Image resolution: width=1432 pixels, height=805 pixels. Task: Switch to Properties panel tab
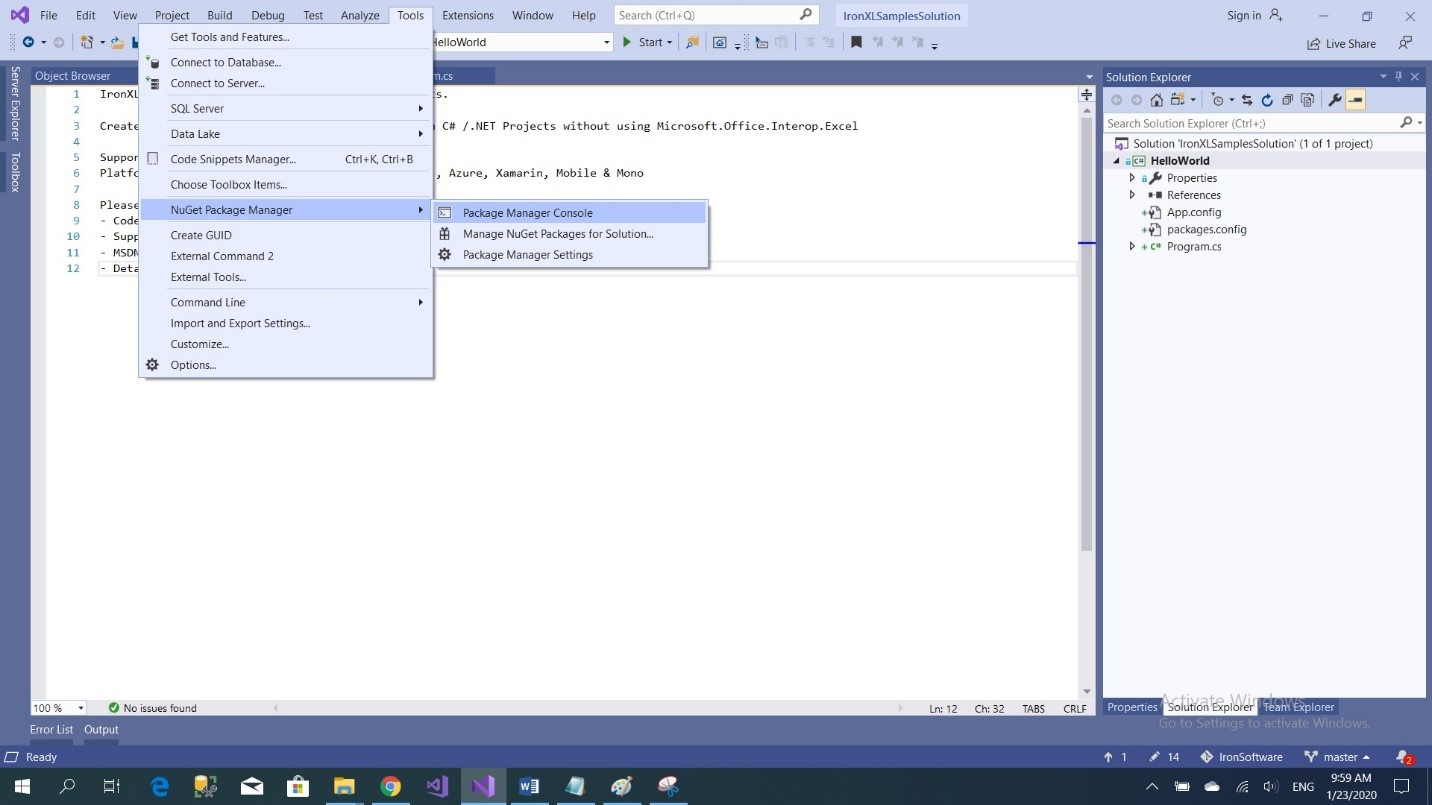[x=1132, y=707]
